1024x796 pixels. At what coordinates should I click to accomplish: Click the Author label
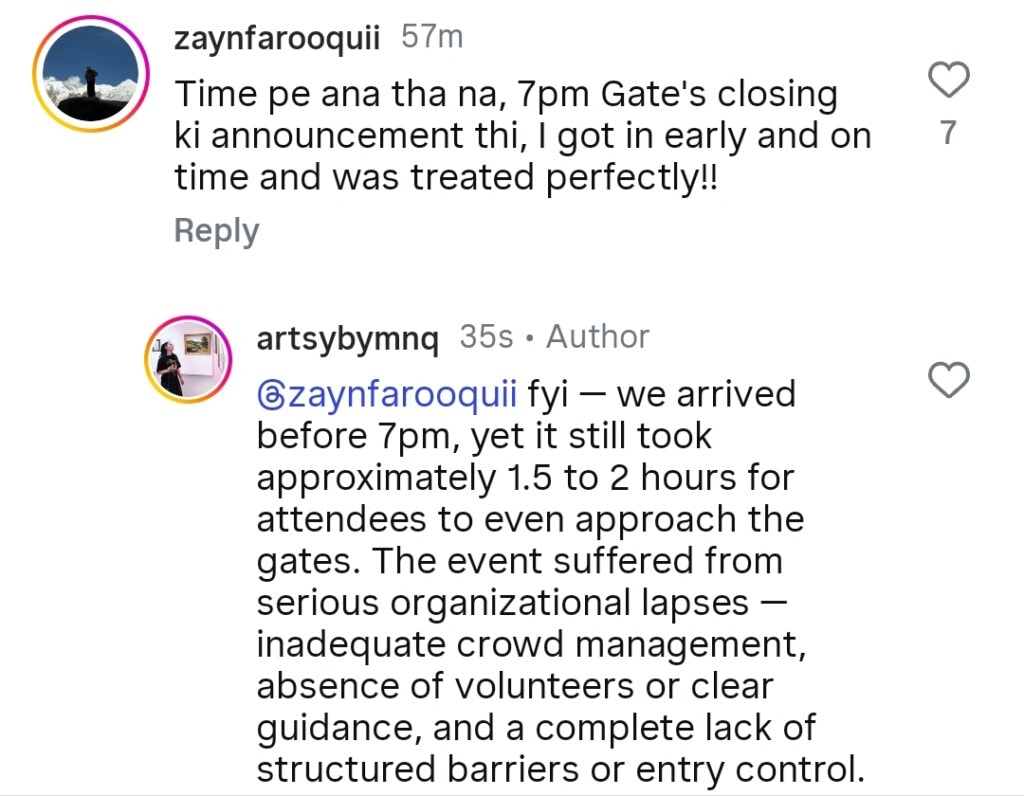click(598, 337)
